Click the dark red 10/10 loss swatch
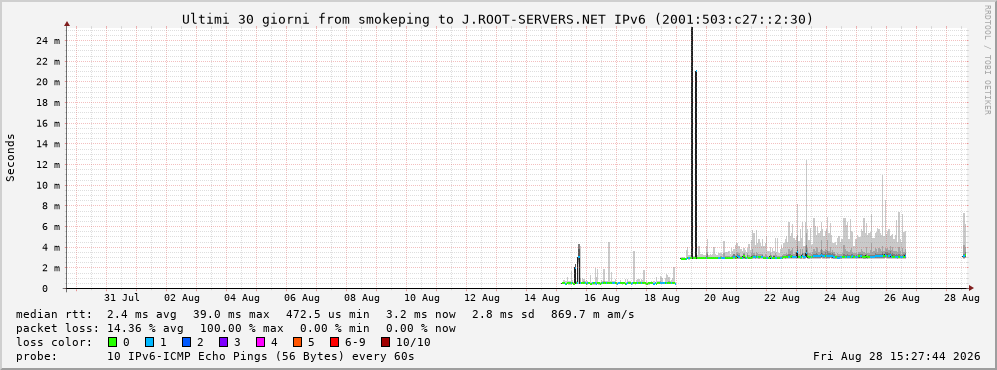 385,343
